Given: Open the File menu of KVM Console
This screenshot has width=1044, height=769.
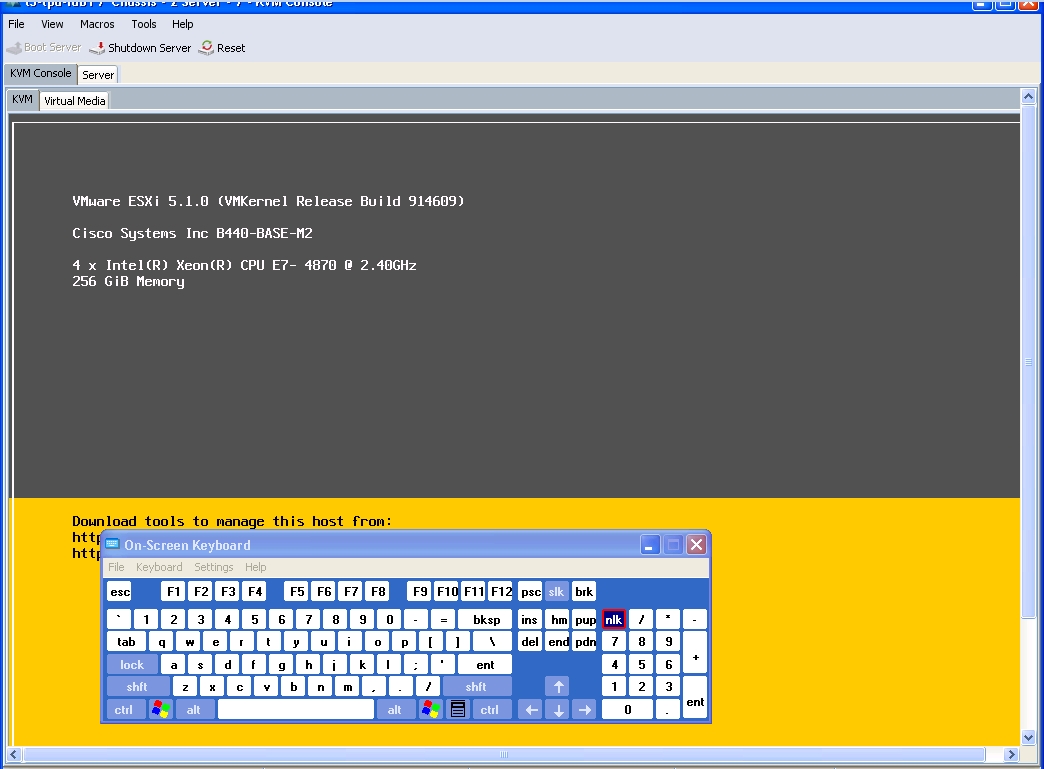Looking at the screenshot, I should pos(16,24).
